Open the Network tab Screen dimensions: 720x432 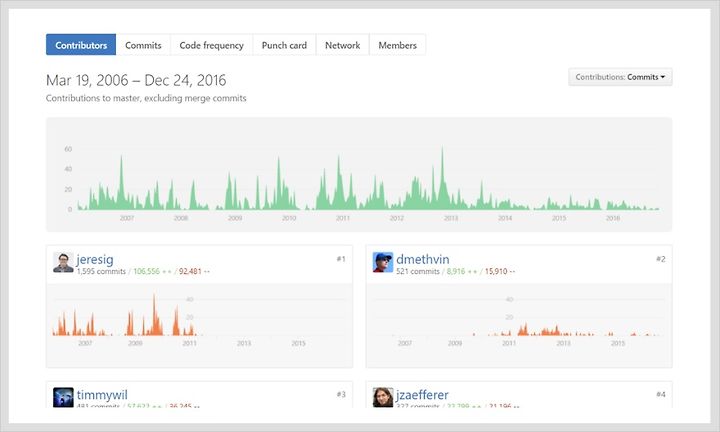pyautogui.click(x=343, y=45)
